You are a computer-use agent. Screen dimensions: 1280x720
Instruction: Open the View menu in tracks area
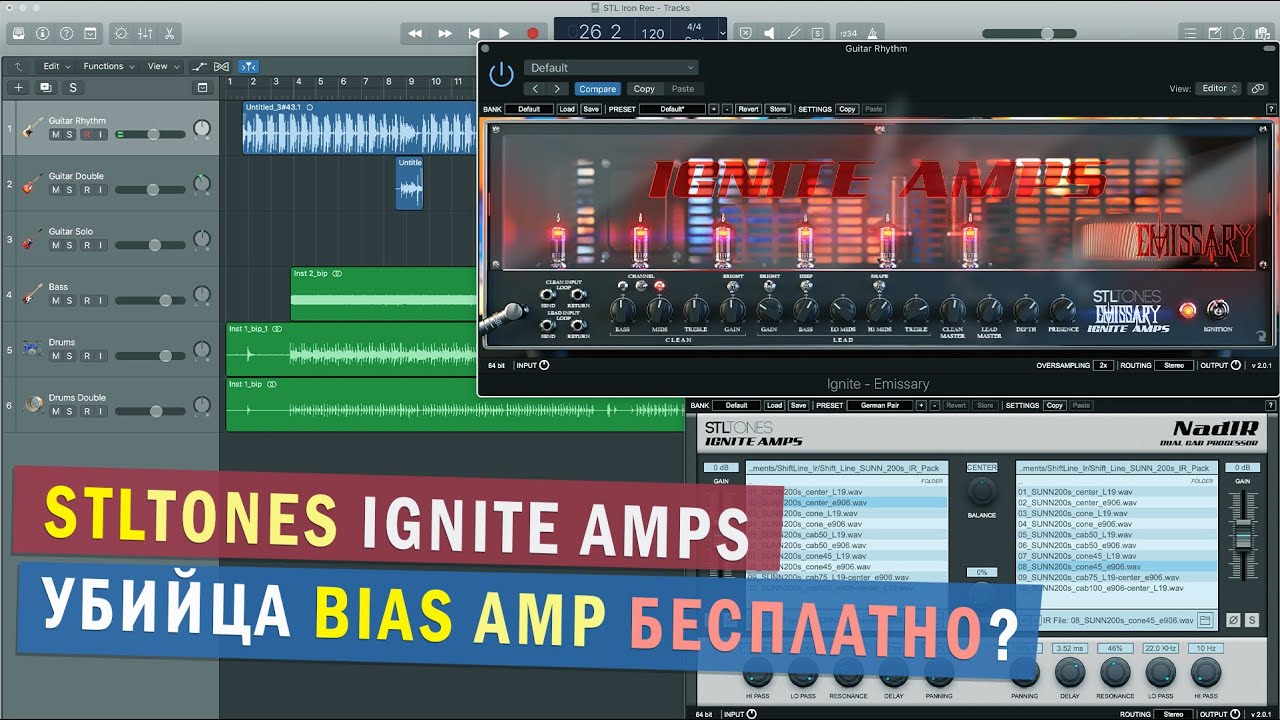click(x=162, y=67)
